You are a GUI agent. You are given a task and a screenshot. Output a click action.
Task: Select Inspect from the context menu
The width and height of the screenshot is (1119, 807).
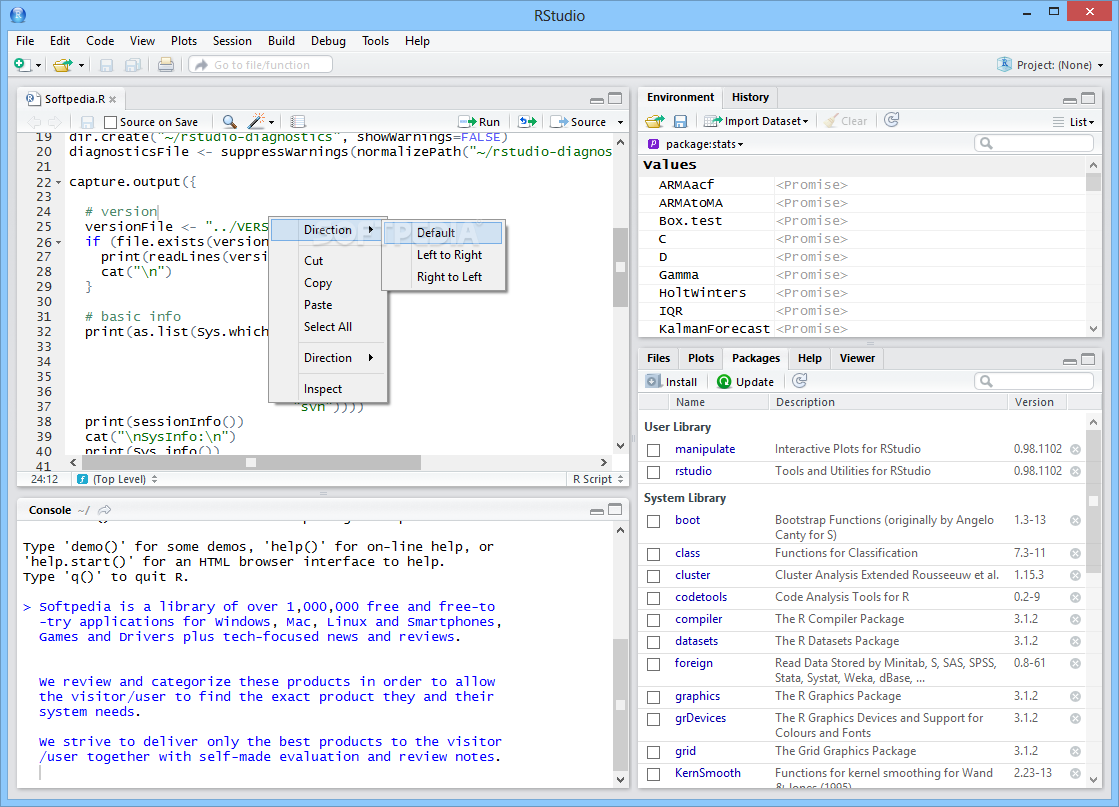tap(323, 389)
